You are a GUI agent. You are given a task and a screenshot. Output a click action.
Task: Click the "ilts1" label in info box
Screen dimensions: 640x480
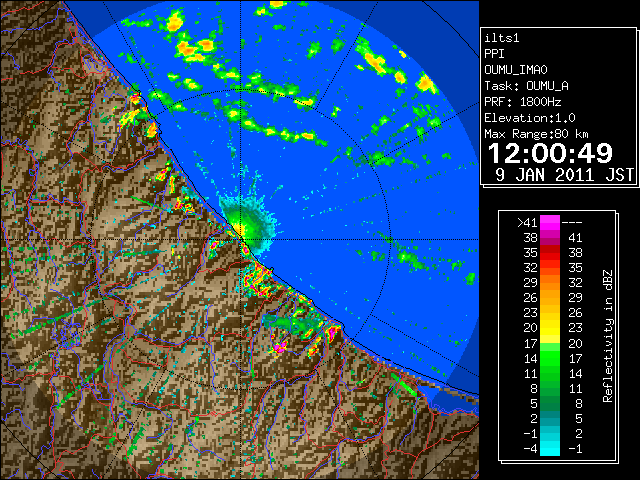coord(502,38)
